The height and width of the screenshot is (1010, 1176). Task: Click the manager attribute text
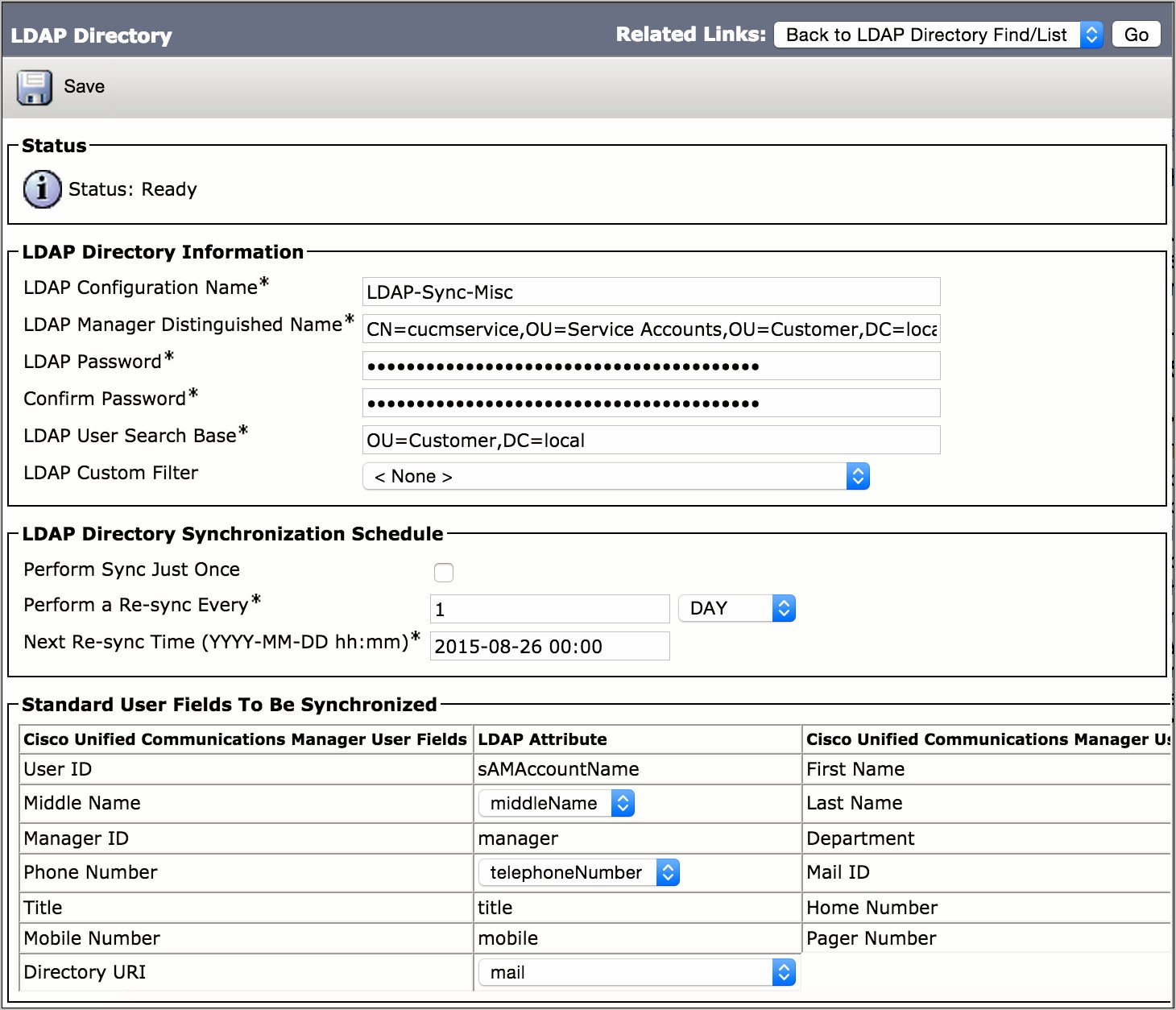(x=518, y=838)
